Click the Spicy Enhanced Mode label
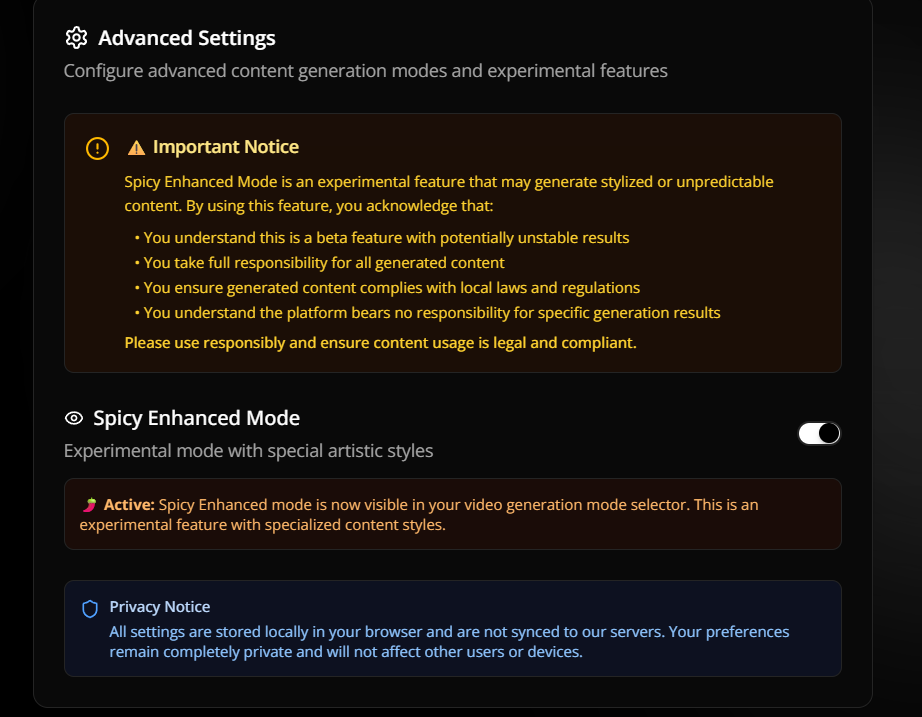The height and width of the screenshot is (717, 922). coord(196,418)
